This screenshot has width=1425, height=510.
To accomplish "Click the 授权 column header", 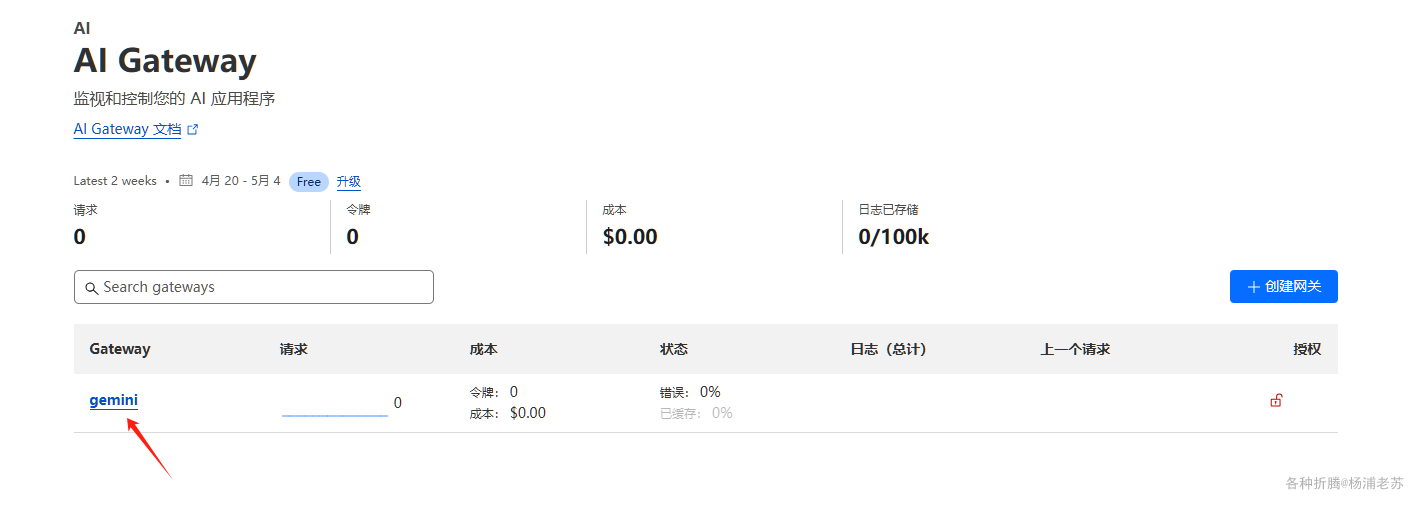I will tap(1306, 349).
